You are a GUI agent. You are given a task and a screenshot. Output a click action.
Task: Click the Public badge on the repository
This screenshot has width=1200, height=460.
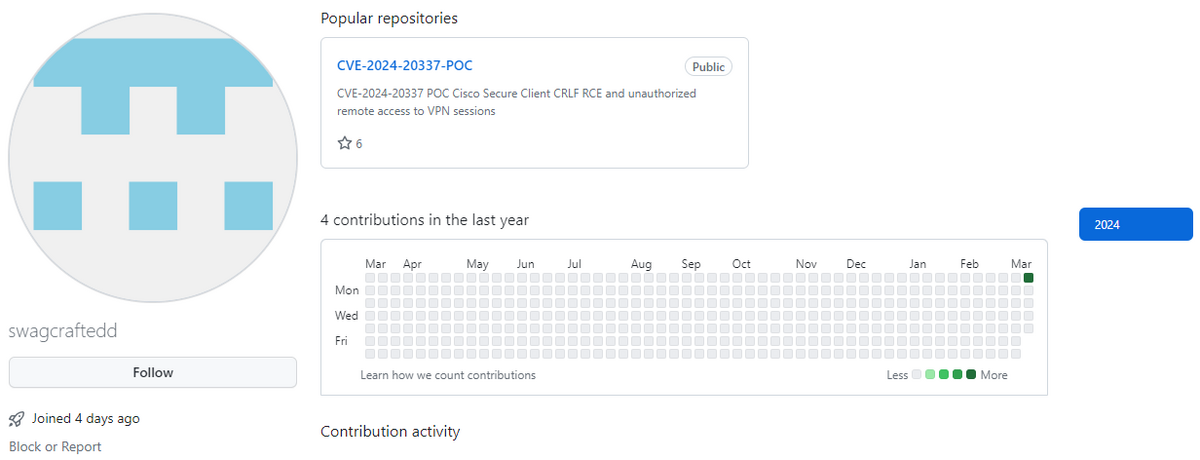tap(708, 67)
